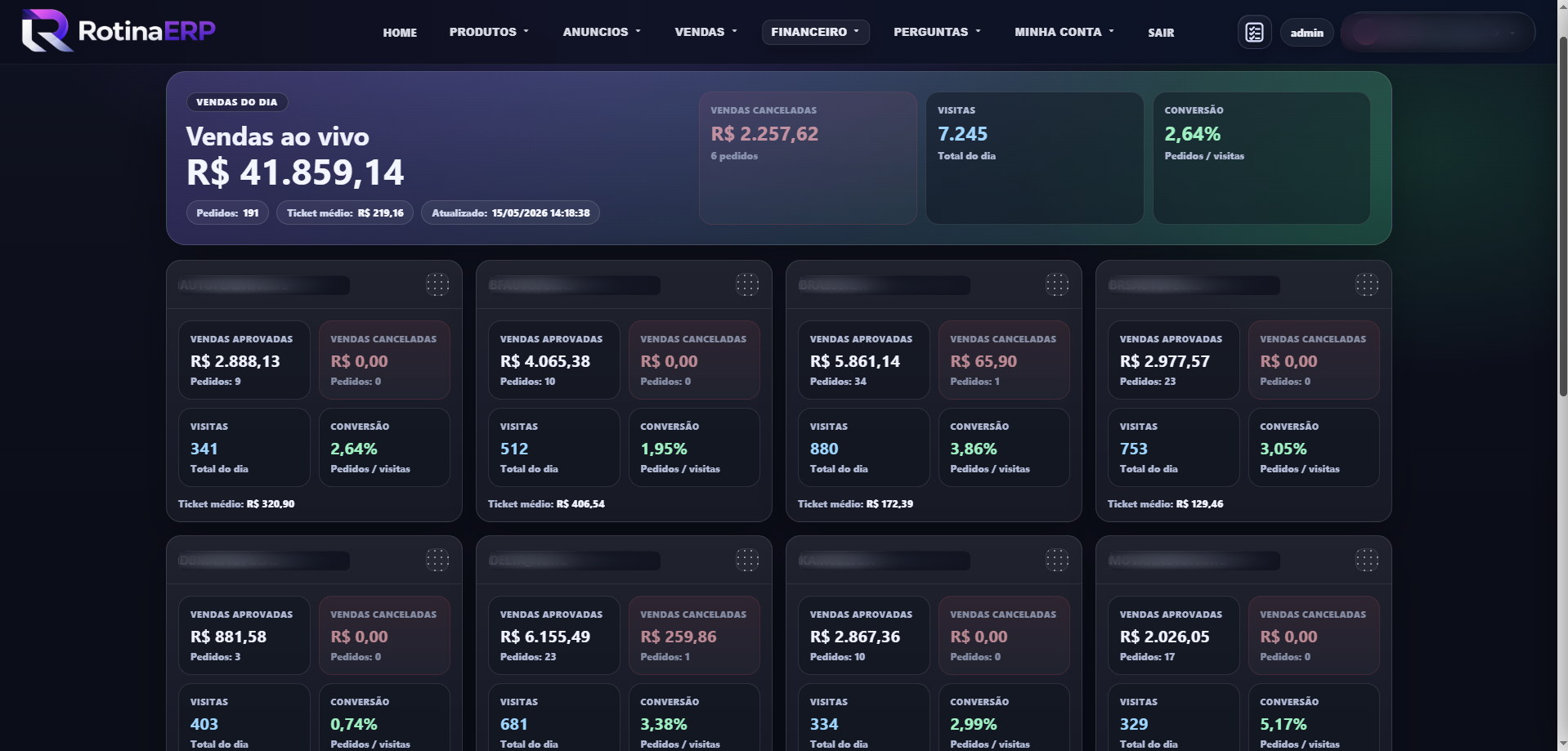Click approved sales value R$ 881,58
This screenshot has width=1568, height=751.
pos(229,637)
